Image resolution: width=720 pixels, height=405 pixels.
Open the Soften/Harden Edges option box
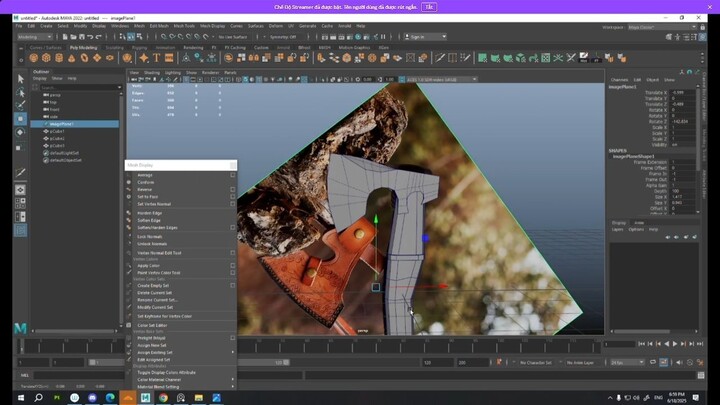233,227
